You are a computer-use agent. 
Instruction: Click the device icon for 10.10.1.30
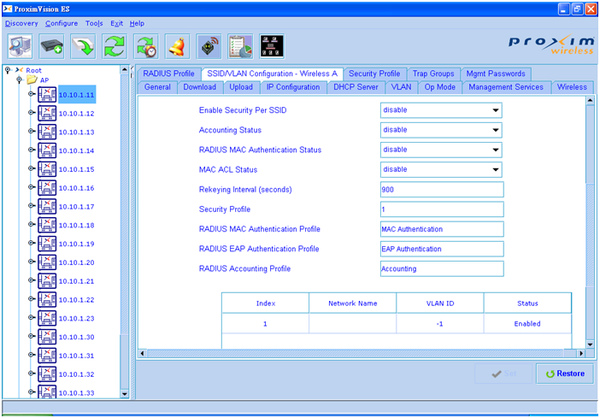tap(47, 337)
